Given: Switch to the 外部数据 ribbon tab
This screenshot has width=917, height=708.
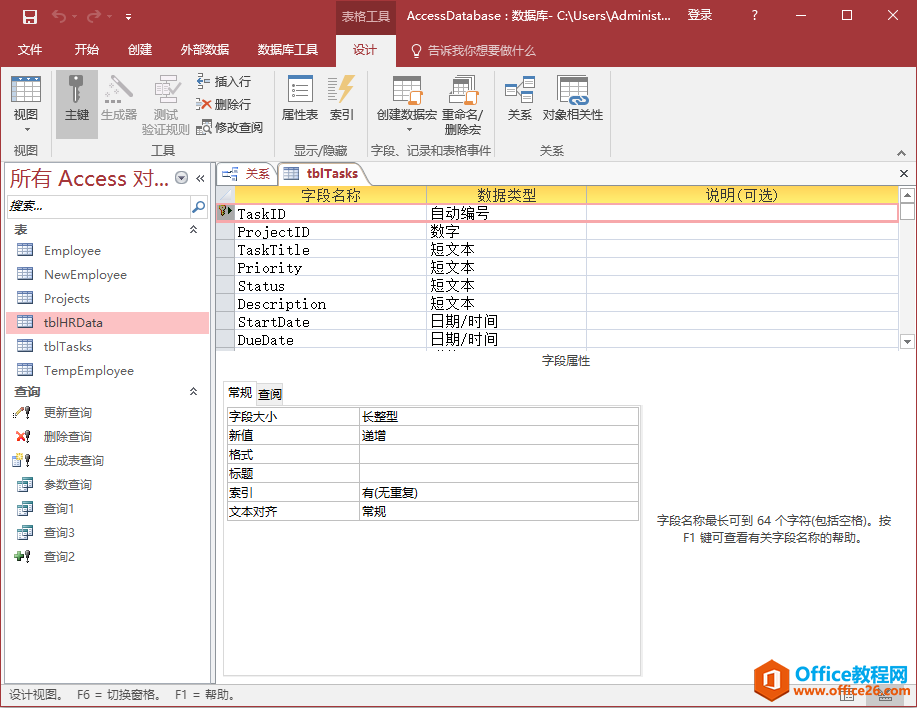Looking at the screenshot, I should click(x=205, y=50).
